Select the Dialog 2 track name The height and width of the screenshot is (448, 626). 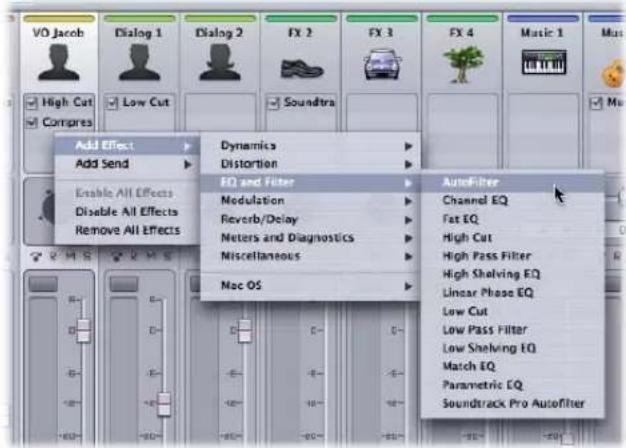[219, 33]
